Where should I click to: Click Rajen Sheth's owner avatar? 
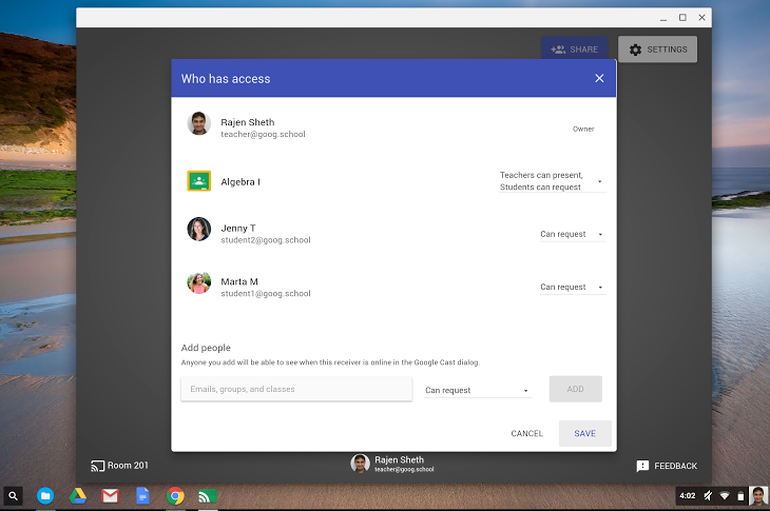coord(199,123)
